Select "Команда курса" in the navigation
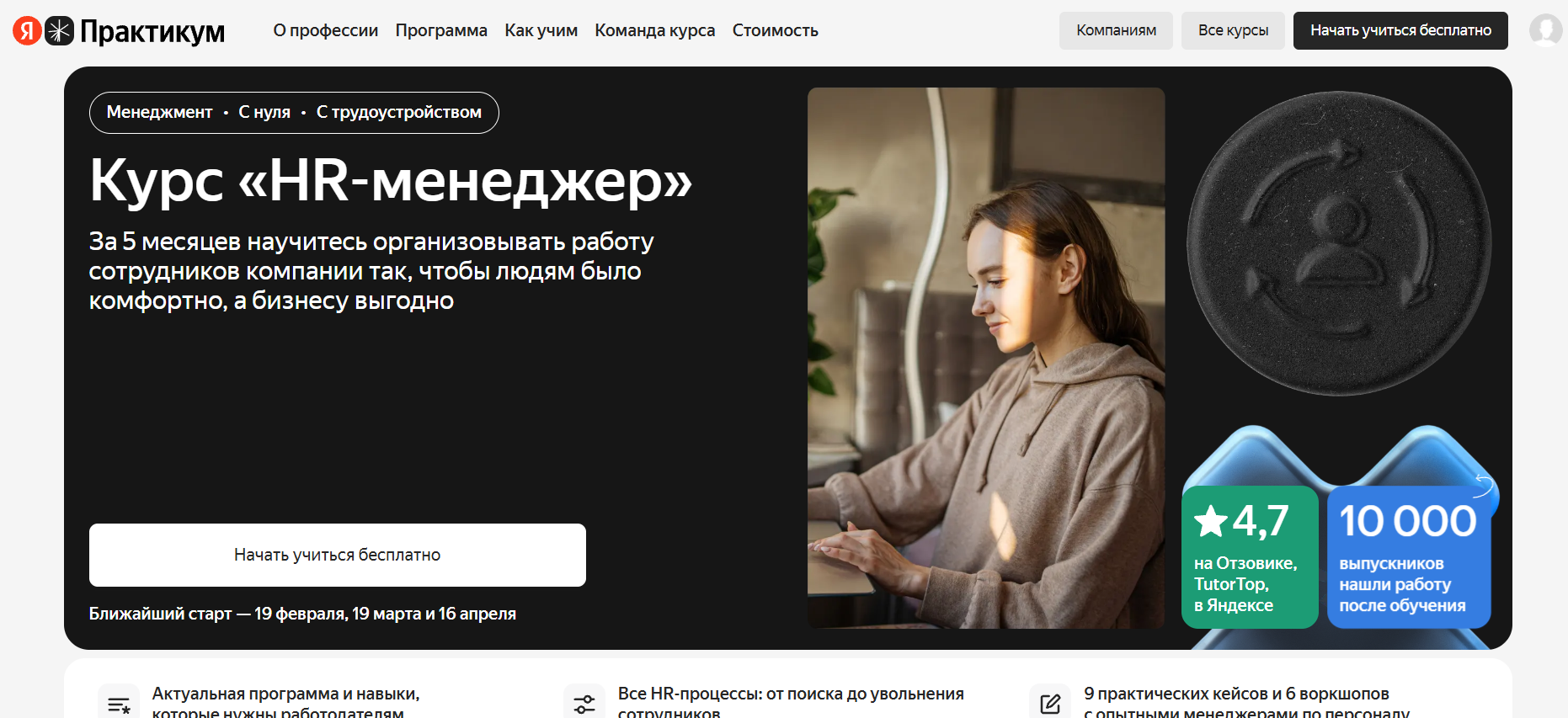Viewport: 1568px width, 718px height. click(655, 30)
